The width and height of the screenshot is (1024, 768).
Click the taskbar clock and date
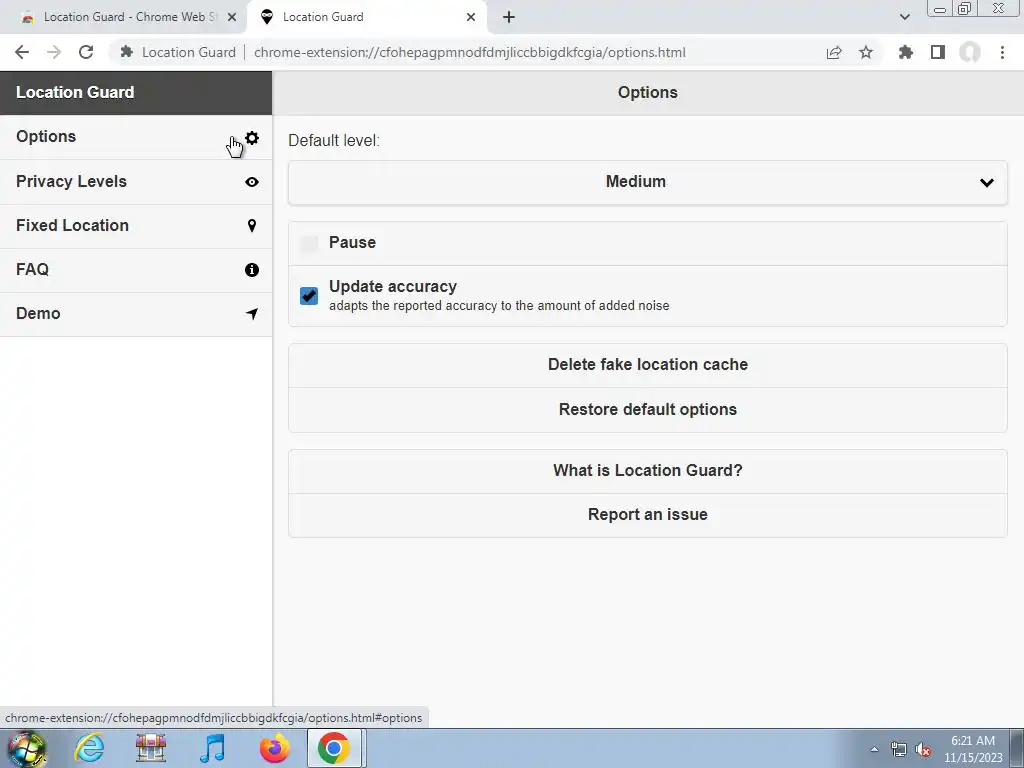point(973,749)
